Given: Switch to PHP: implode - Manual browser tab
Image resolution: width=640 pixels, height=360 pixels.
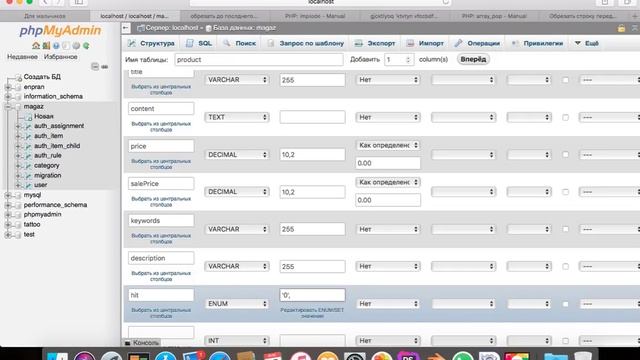Looking at the screenshot, I should coord(315,16).
